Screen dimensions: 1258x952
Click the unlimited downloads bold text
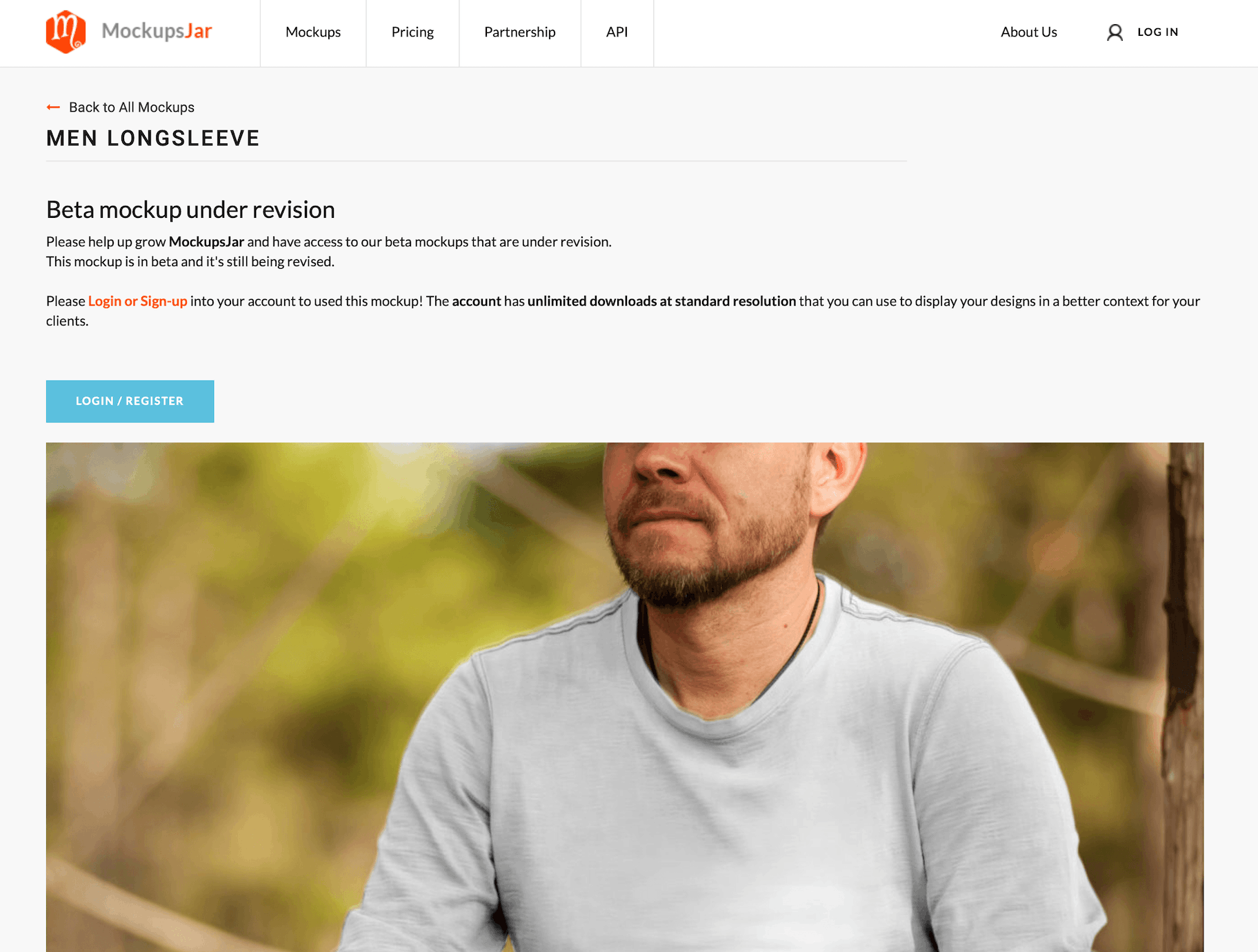tap(661, 301)
